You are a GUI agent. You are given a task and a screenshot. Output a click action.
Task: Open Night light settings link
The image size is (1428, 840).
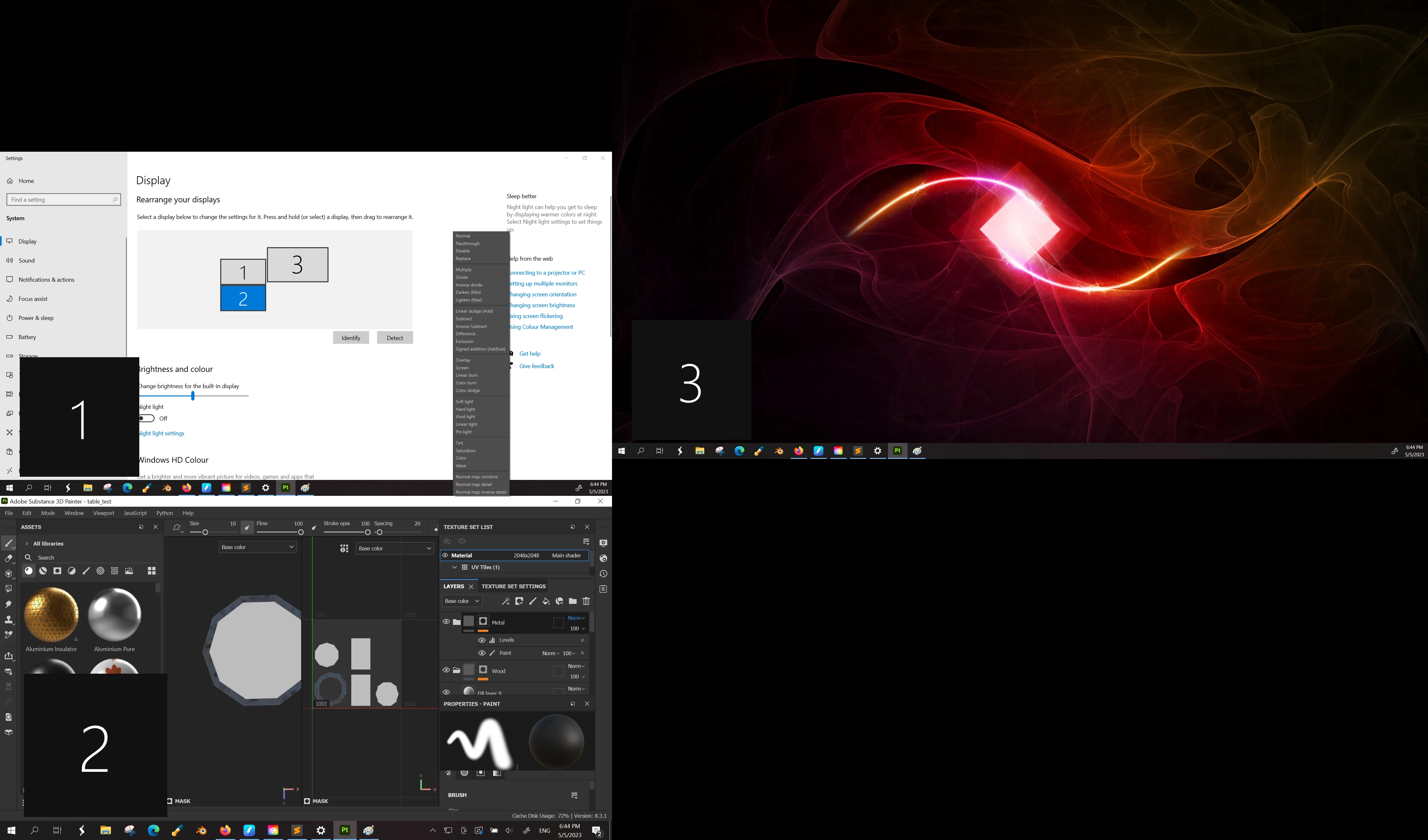[162, 433]
